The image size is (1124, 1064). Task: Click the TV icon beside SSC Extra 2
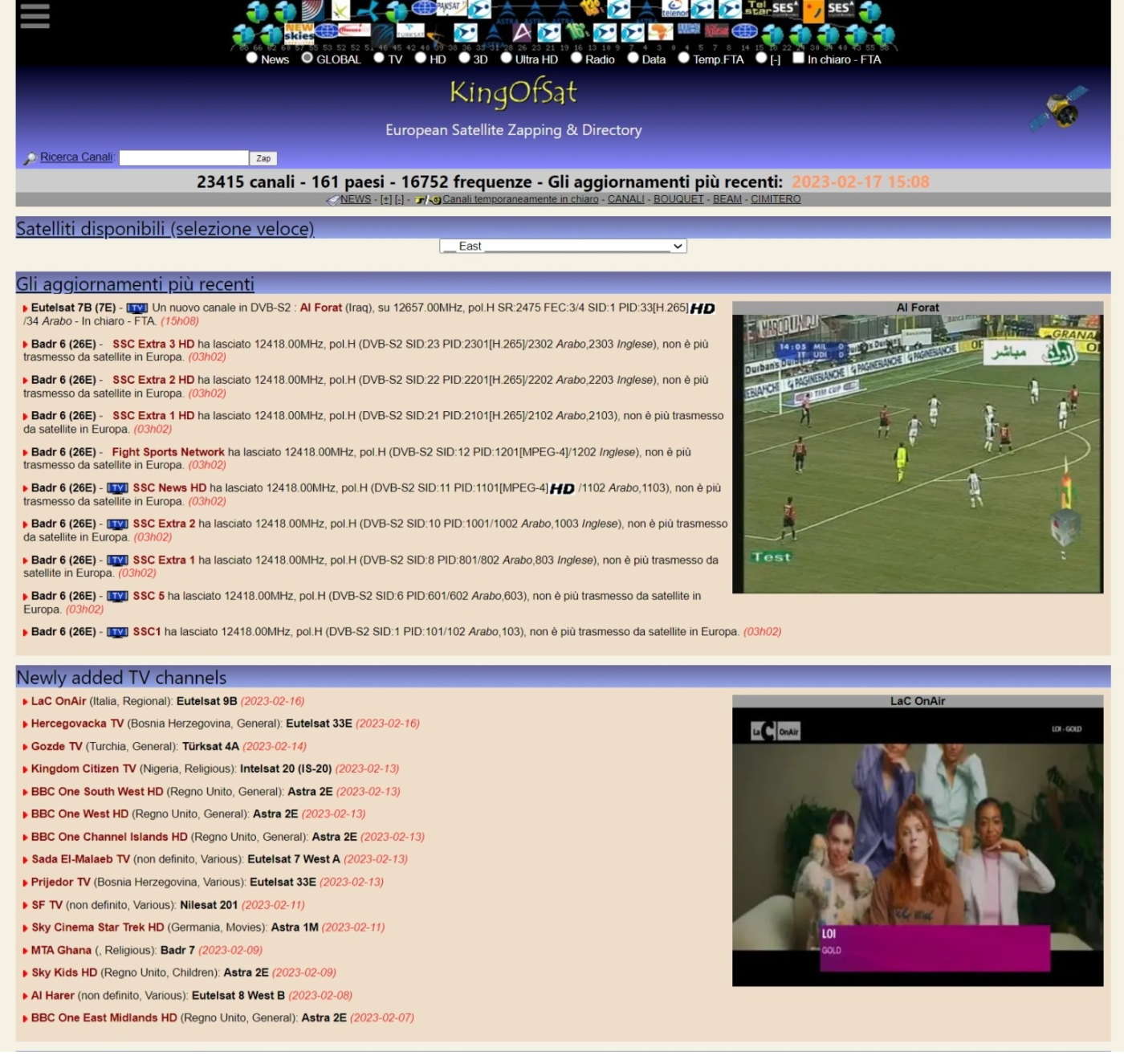point(118,524)
